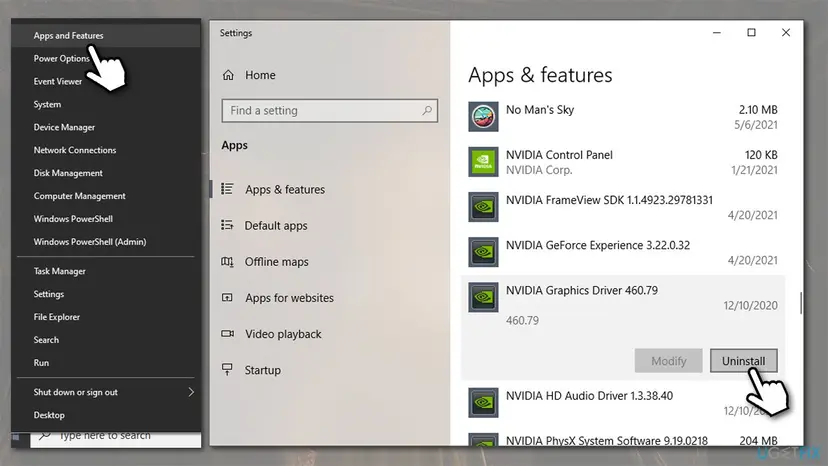Maximize the Settings window
Image resolution: width=828 pixels, height=466 pixels.
coord(751,33)
